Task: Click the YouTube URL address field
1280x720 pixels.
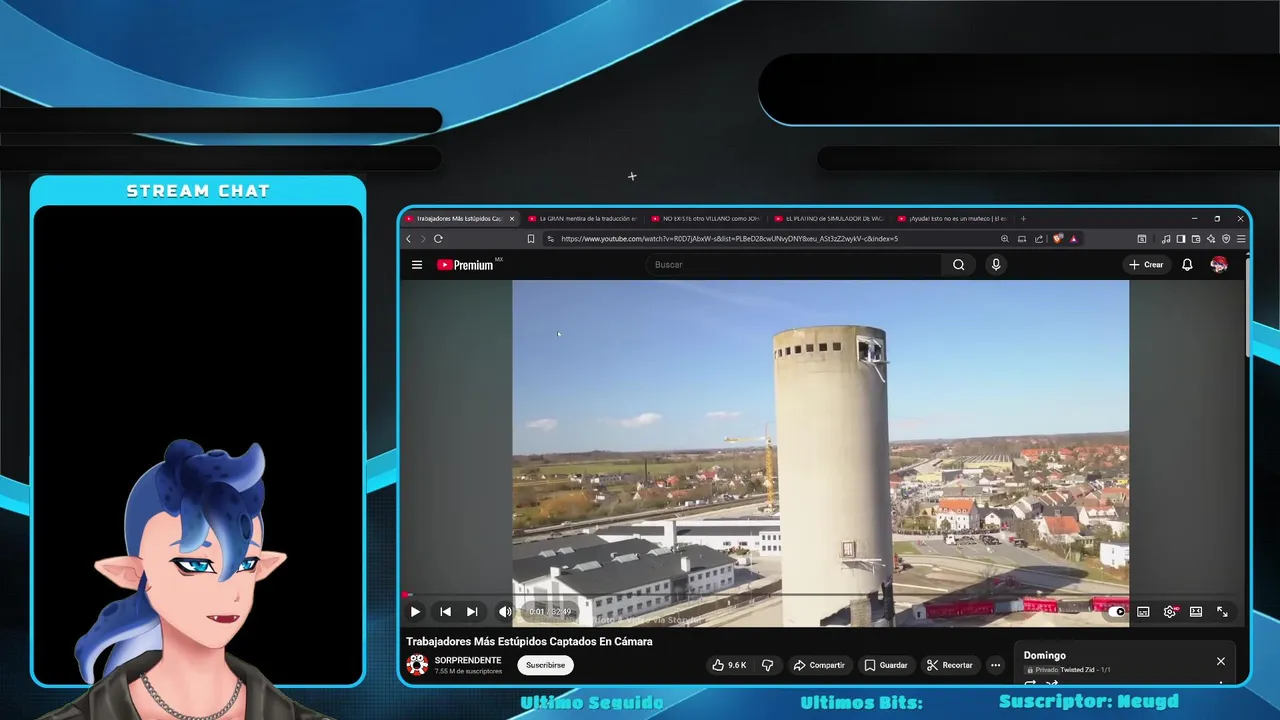Action: pos(730,239)
